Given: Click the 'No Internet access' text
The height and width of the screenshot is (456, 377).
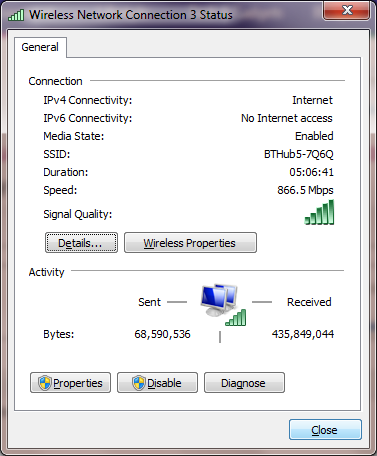Looking at the screenshot, I should pos(287,118).
